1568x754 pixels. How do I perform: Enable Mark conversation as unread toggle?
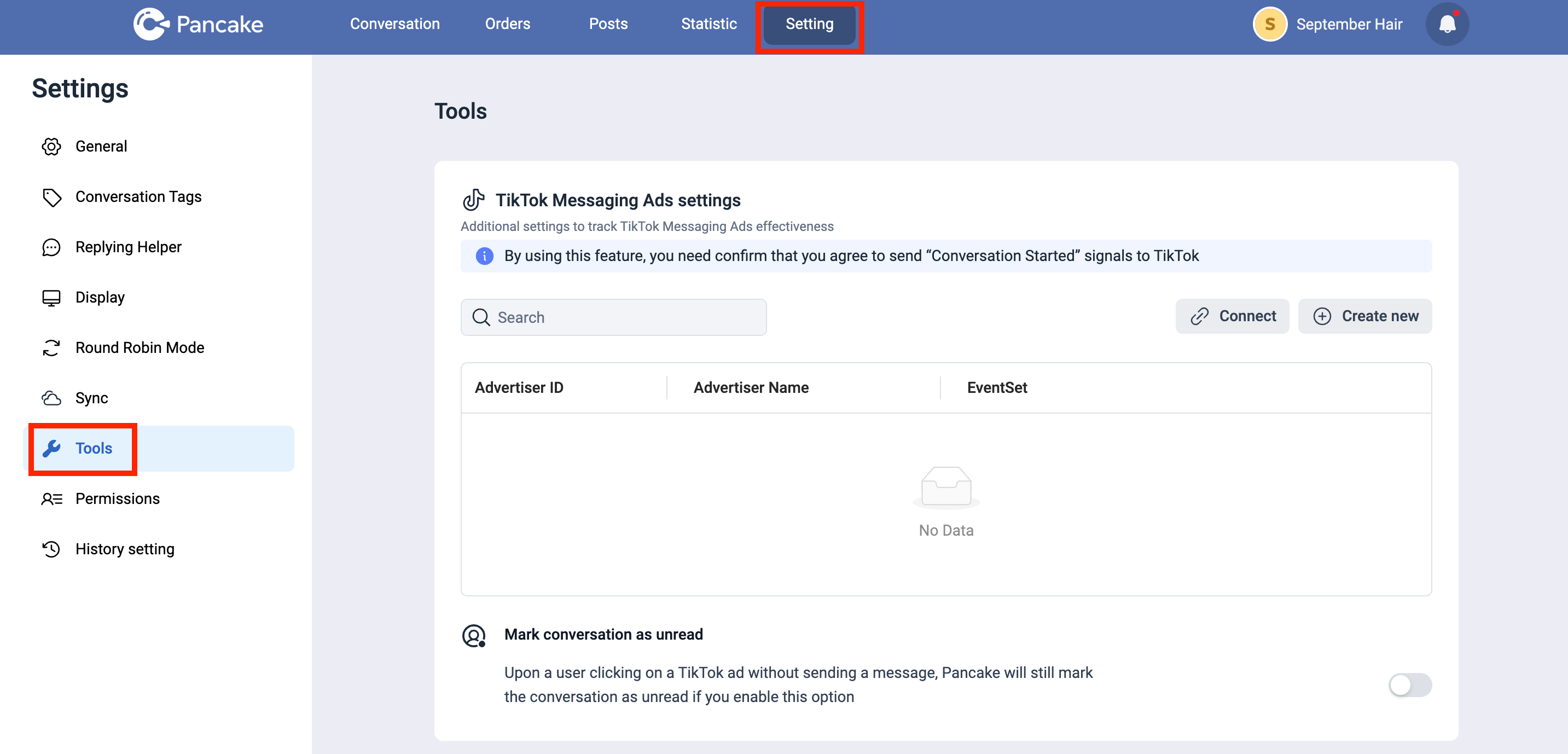(x=1410, y=685)
